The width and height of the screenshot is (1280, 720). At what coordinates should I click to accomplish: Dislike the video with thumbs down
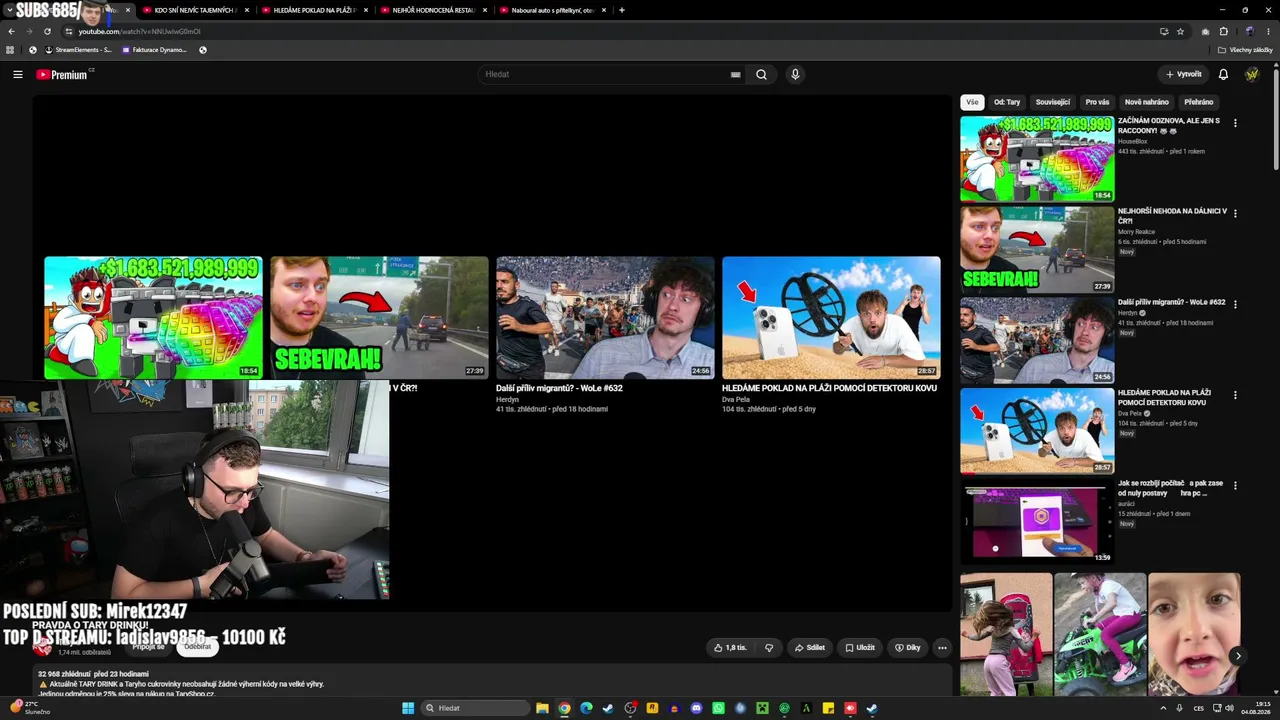point(769,647)
